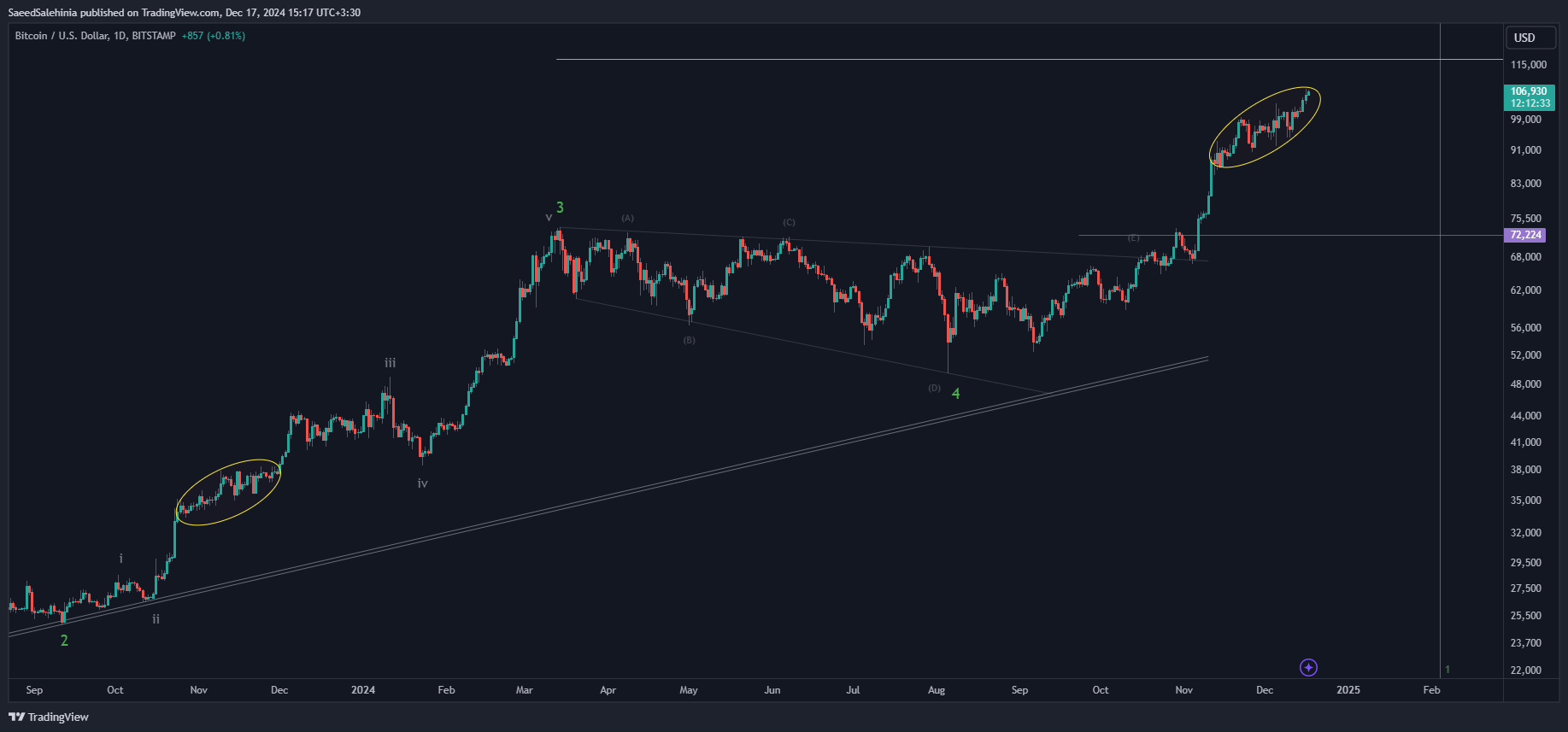Select the (D) triangle wave label
This screenshot has height=732, width=1568.
click(934, 388)
